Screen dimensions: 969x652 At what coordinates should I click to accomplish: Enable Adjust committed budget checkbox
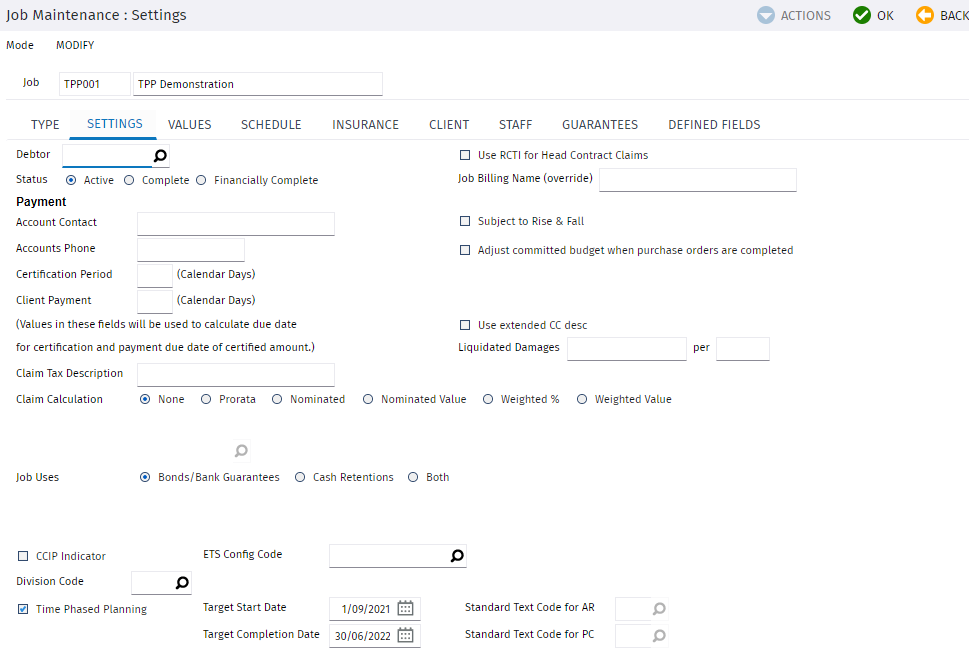tap(465, 250)
